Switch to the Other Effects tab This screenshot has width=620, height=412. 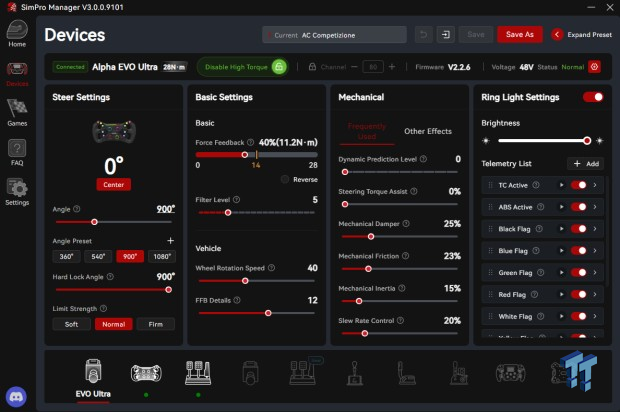428,131
